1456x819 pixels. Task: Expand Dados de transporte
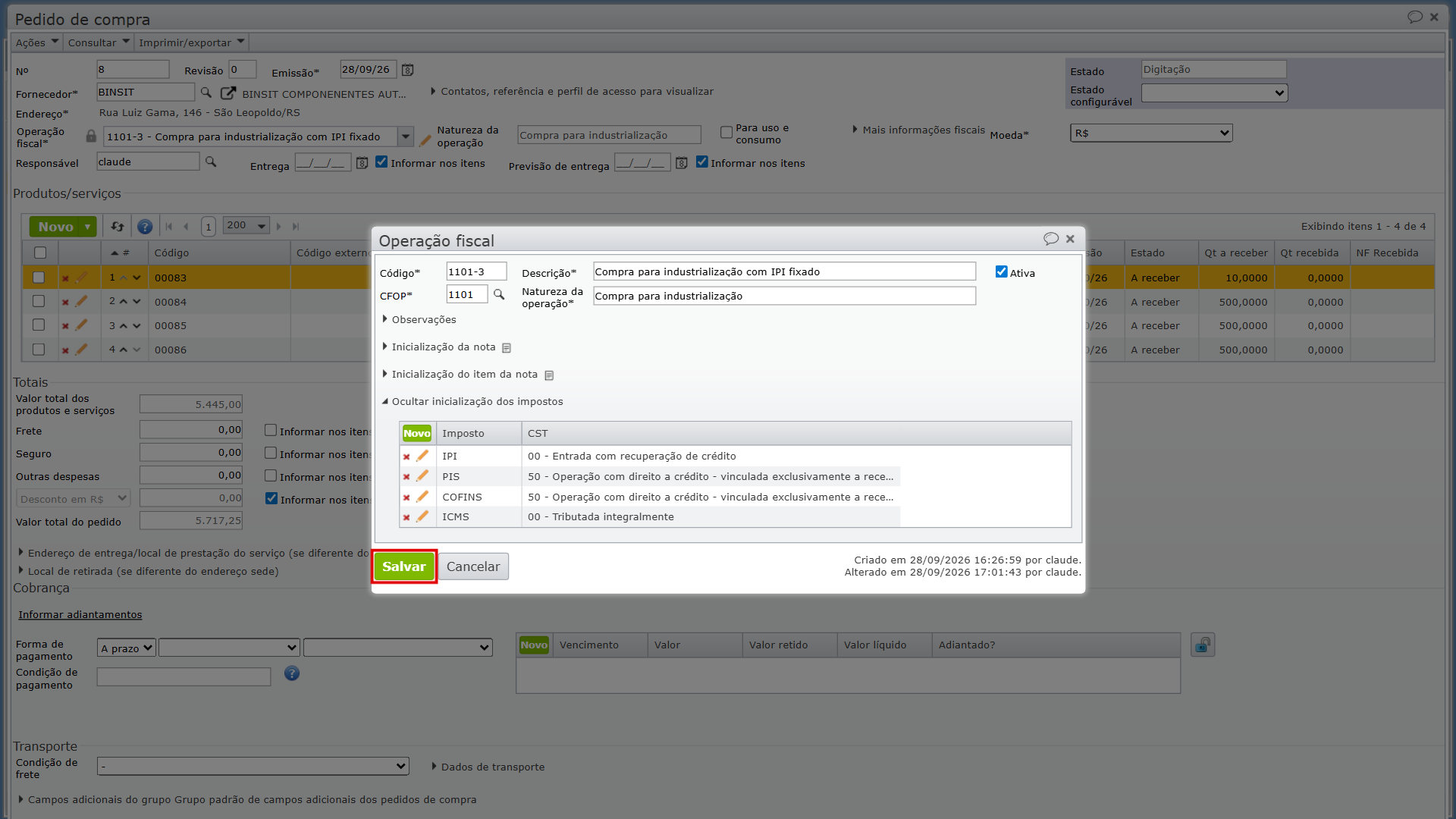point(488,767)
